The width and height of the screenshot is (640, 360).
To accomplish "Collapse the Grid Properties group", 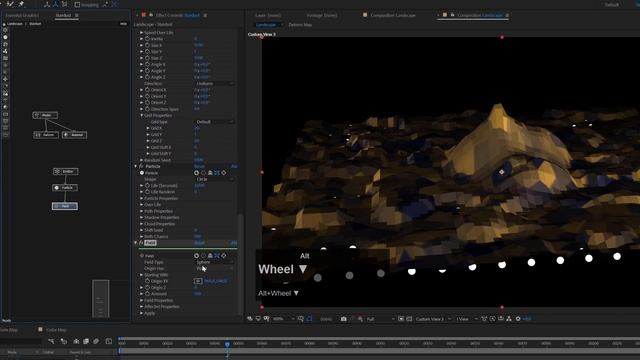I will pos(142,116).
